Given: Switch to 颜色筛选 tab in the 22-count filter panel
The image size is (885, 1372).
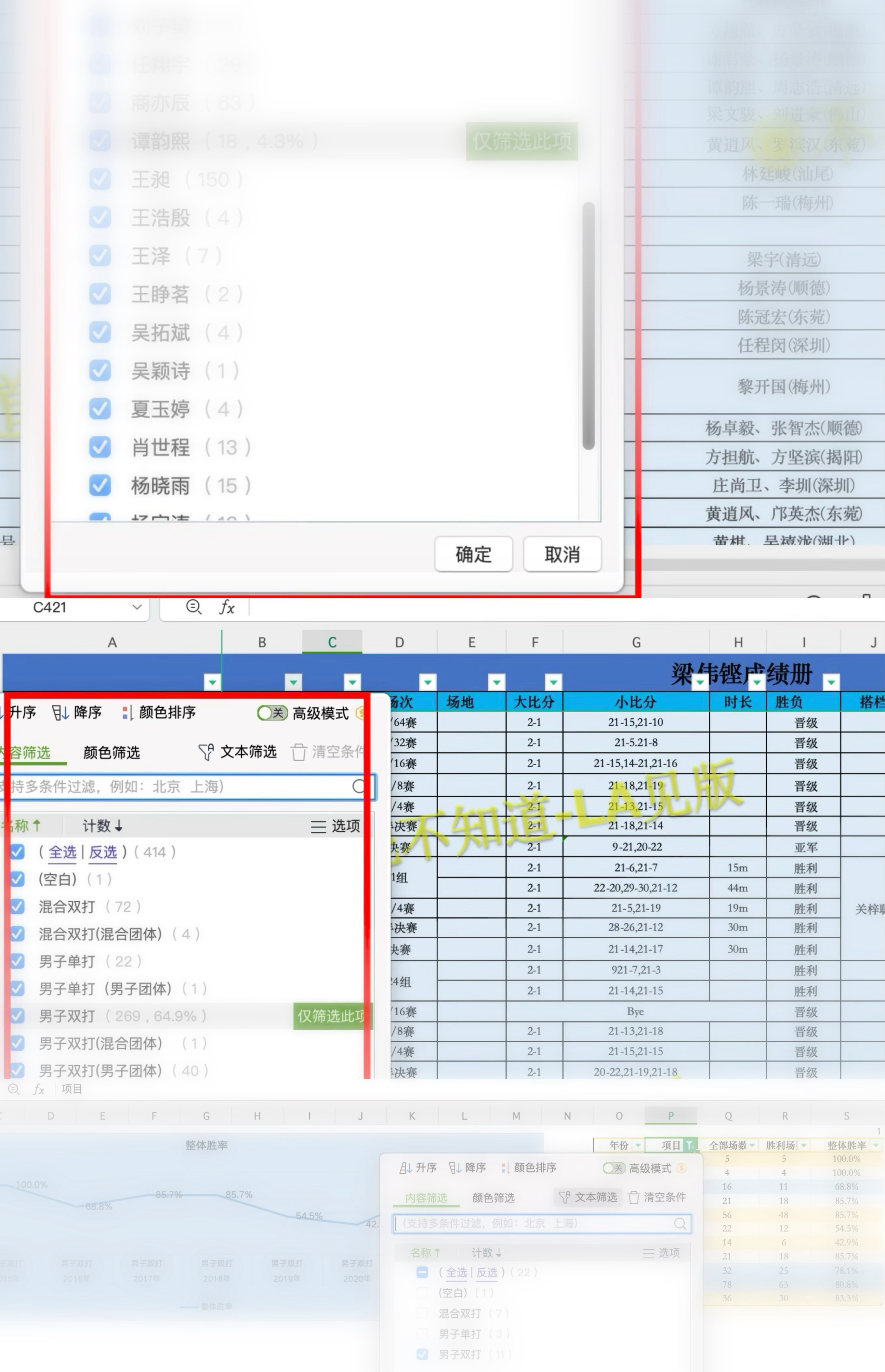Looking at the screenshot, I should [493, 1197].
